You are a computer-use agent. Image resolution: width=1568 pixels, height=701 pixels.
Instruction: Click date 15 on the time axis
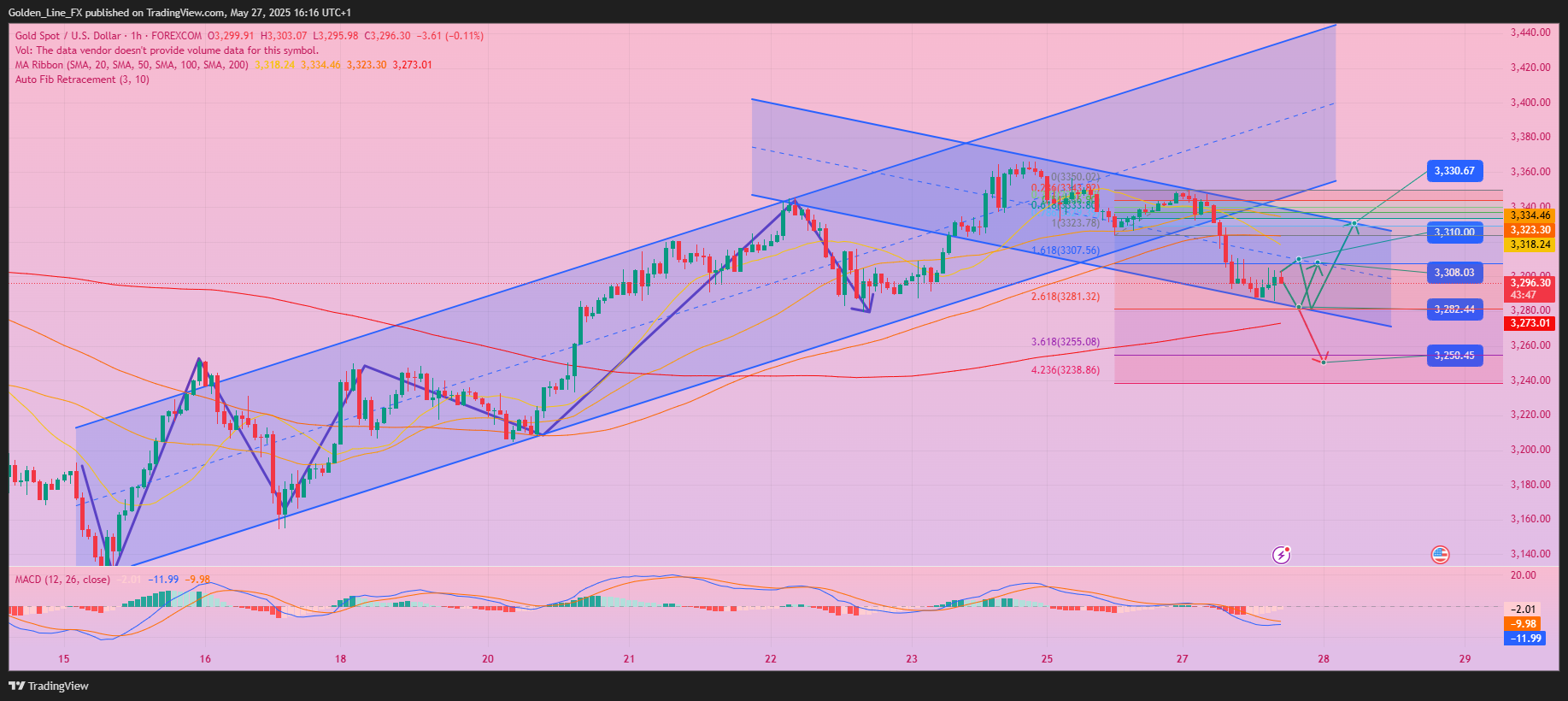64,659
